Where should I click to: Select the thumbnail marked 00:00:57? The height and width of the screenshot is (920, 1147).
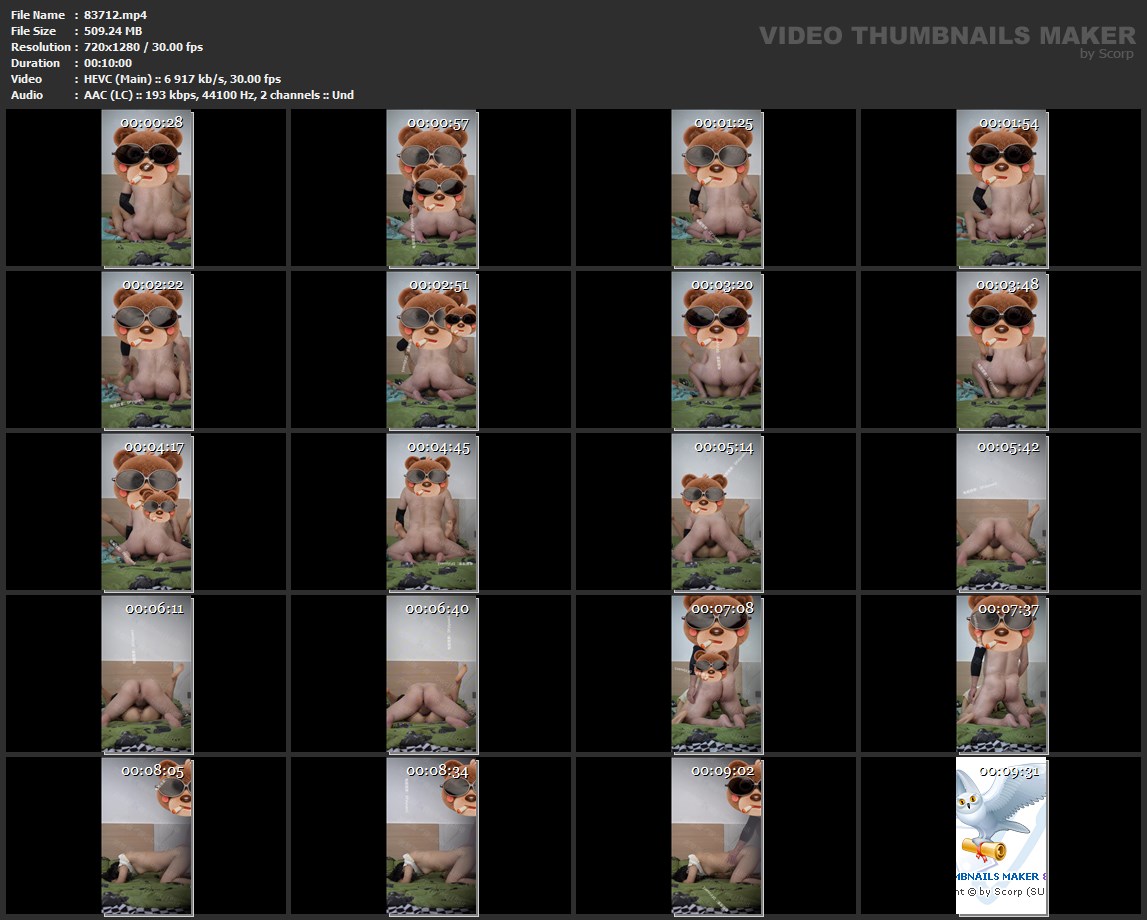click(x=431, y=189)
